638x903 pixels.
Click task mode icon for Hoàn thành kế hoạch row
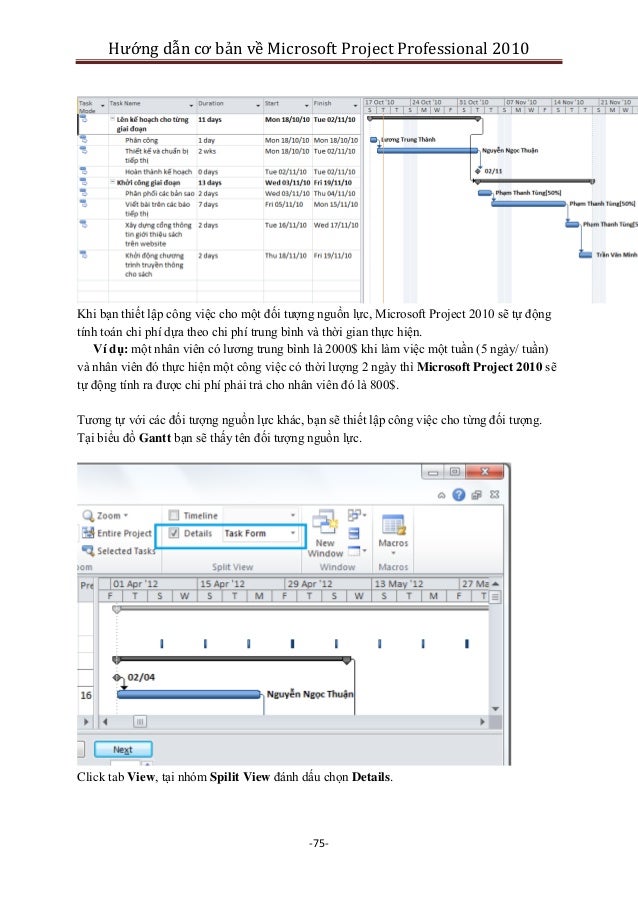point(83,171)
